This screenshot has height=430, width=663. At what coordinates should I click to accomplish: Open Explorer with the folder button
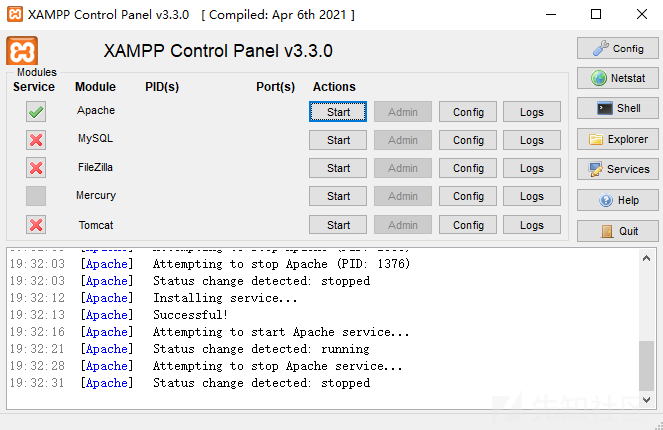(x=618, y=139)
